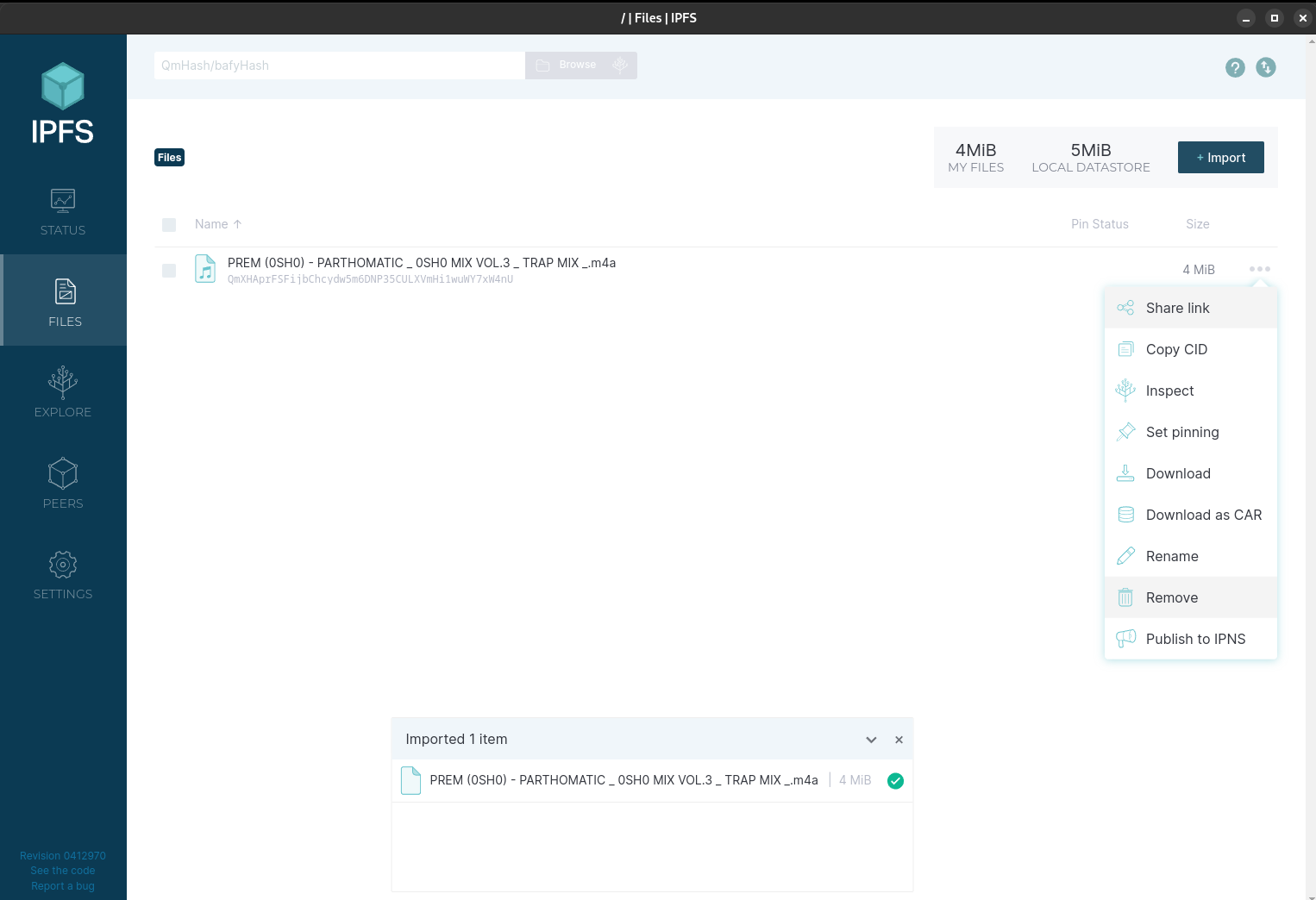Open the Settings section in sidebar

[63, 574]
